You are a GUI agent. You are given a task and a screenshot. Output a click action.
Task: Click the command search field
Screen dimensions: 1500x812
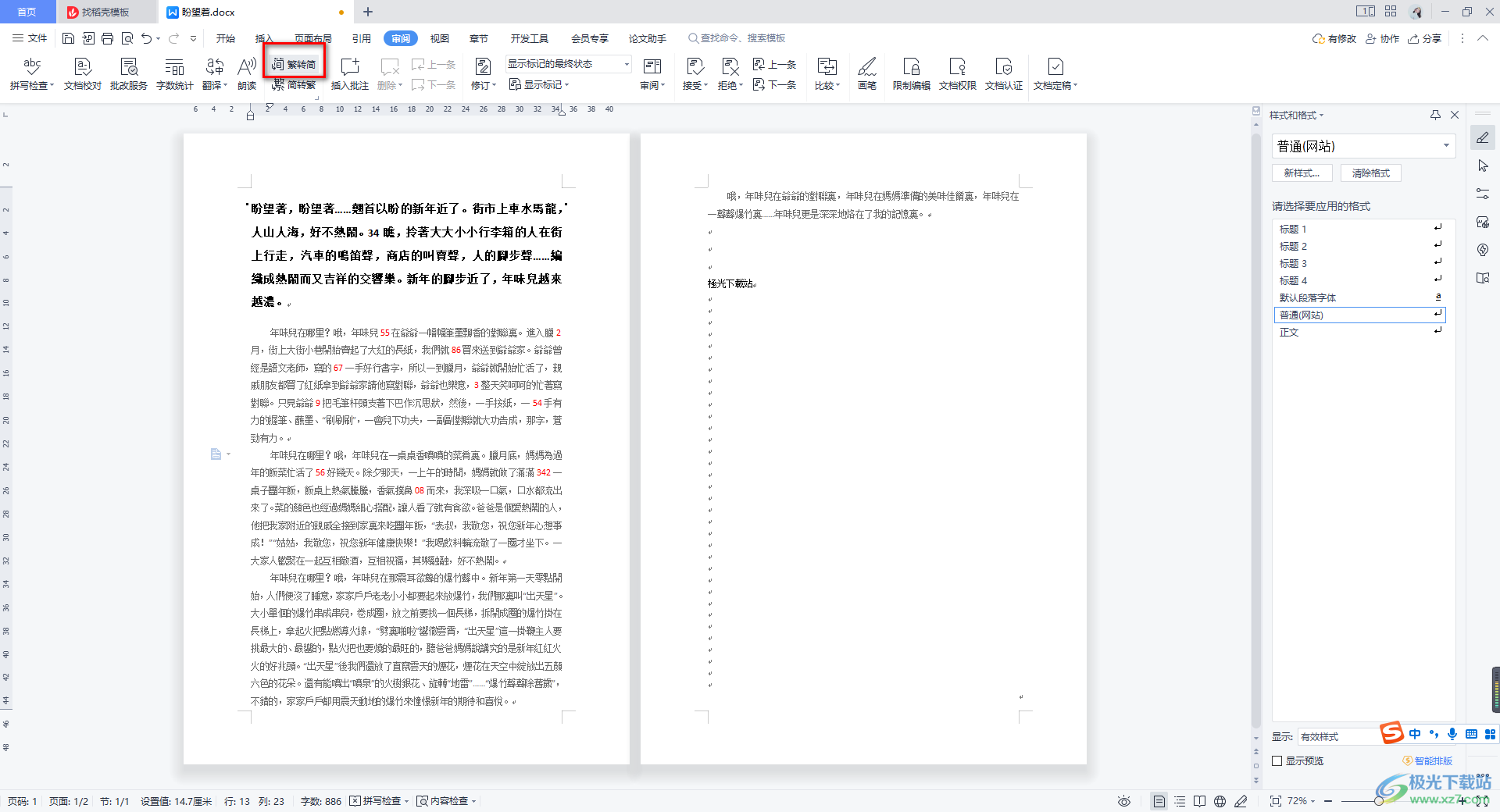click(x=737, y=38)
